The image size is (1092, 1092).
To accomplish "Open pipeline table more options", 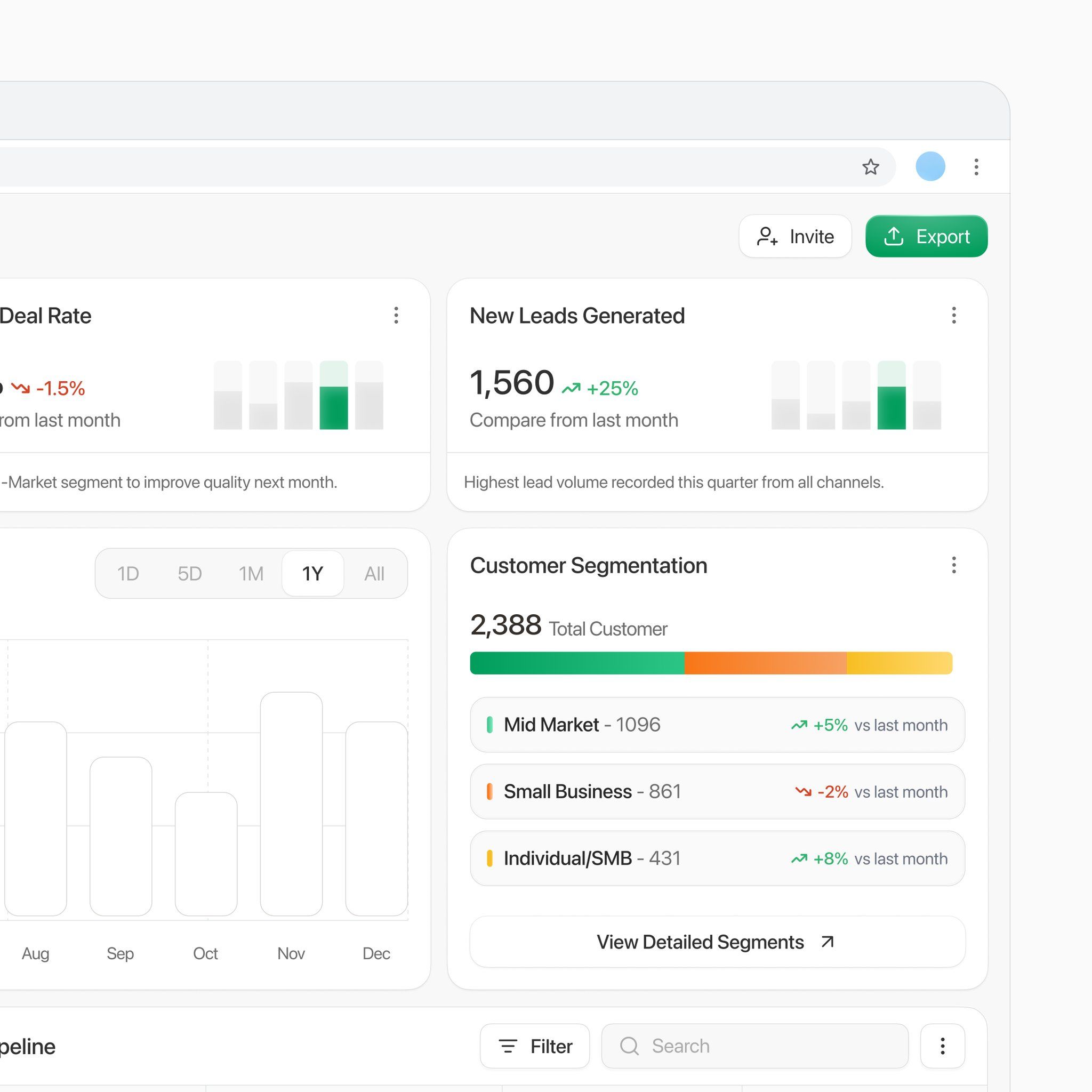I will (x=942, y=1046).
